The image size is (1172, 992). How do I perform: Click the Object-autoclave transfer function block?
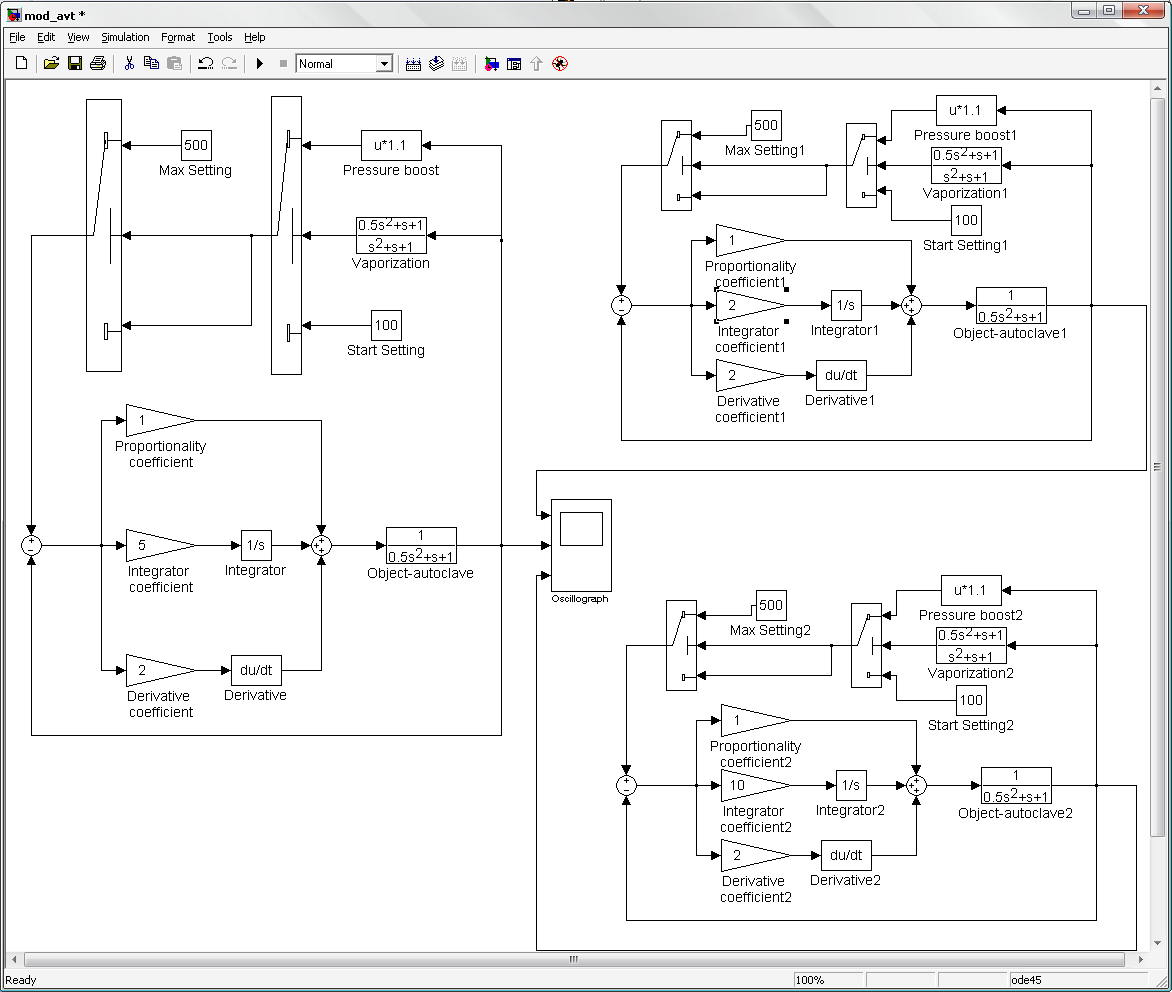421,546
